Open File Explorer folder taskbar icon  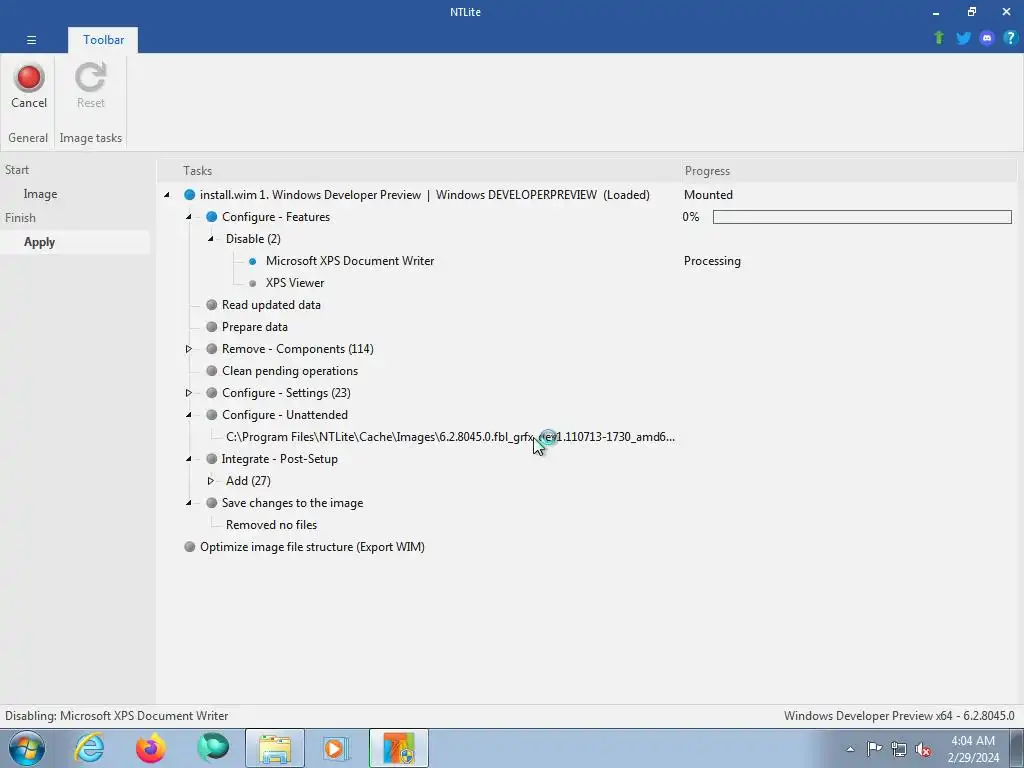click(275, 748)
